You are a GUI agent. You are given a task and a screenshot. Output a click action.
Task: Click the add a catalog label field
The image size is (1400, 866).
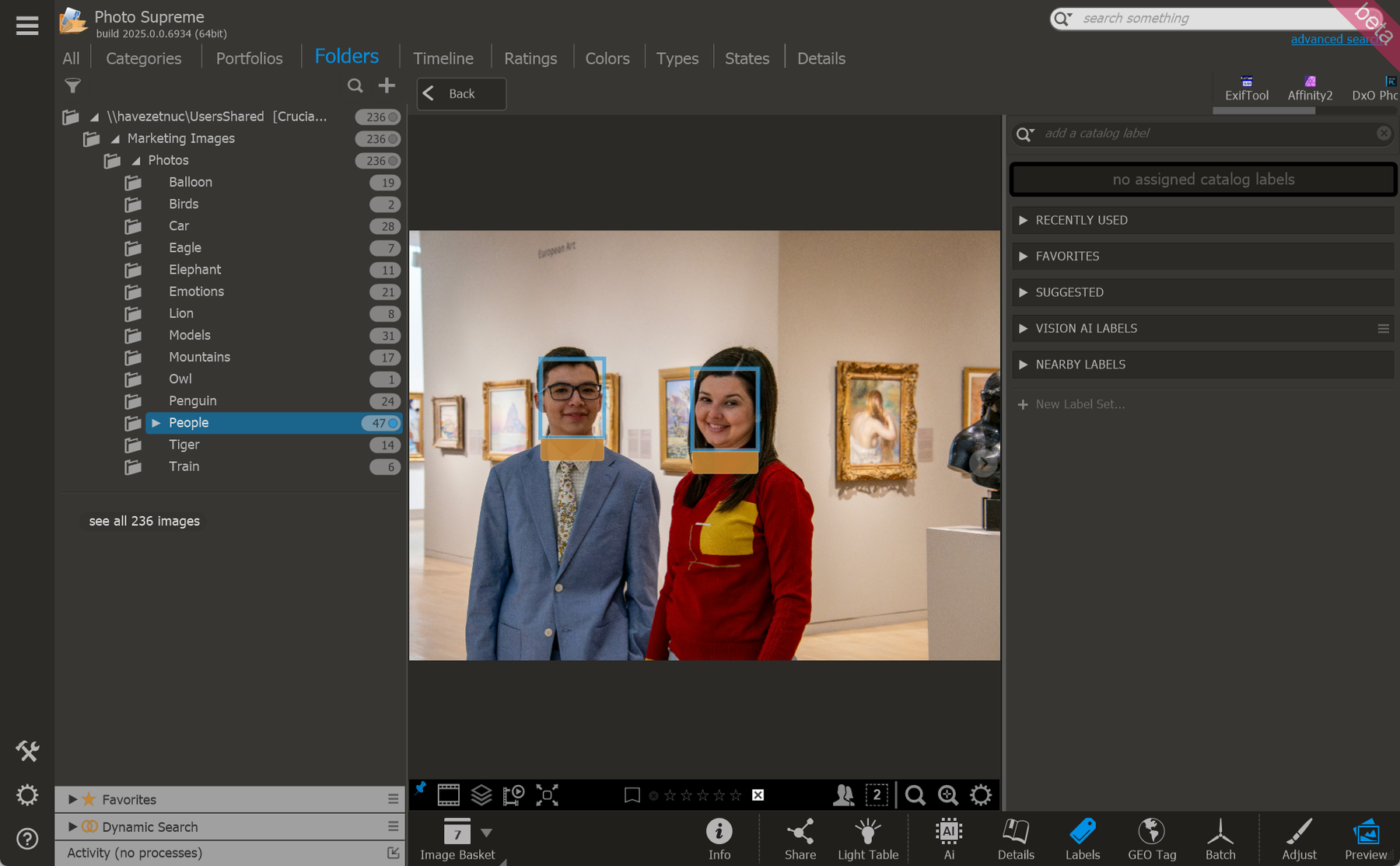pos(1202,134)
